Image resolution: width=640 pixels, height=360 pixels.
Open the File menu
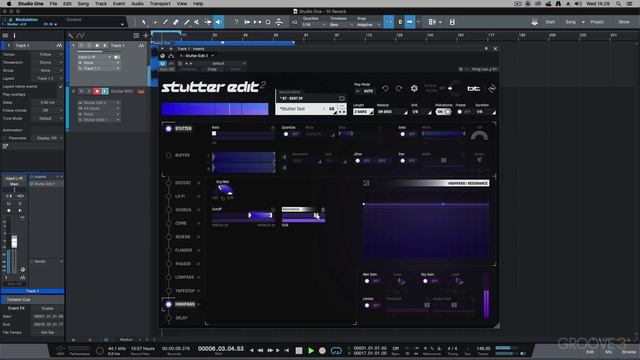[53, 4]
